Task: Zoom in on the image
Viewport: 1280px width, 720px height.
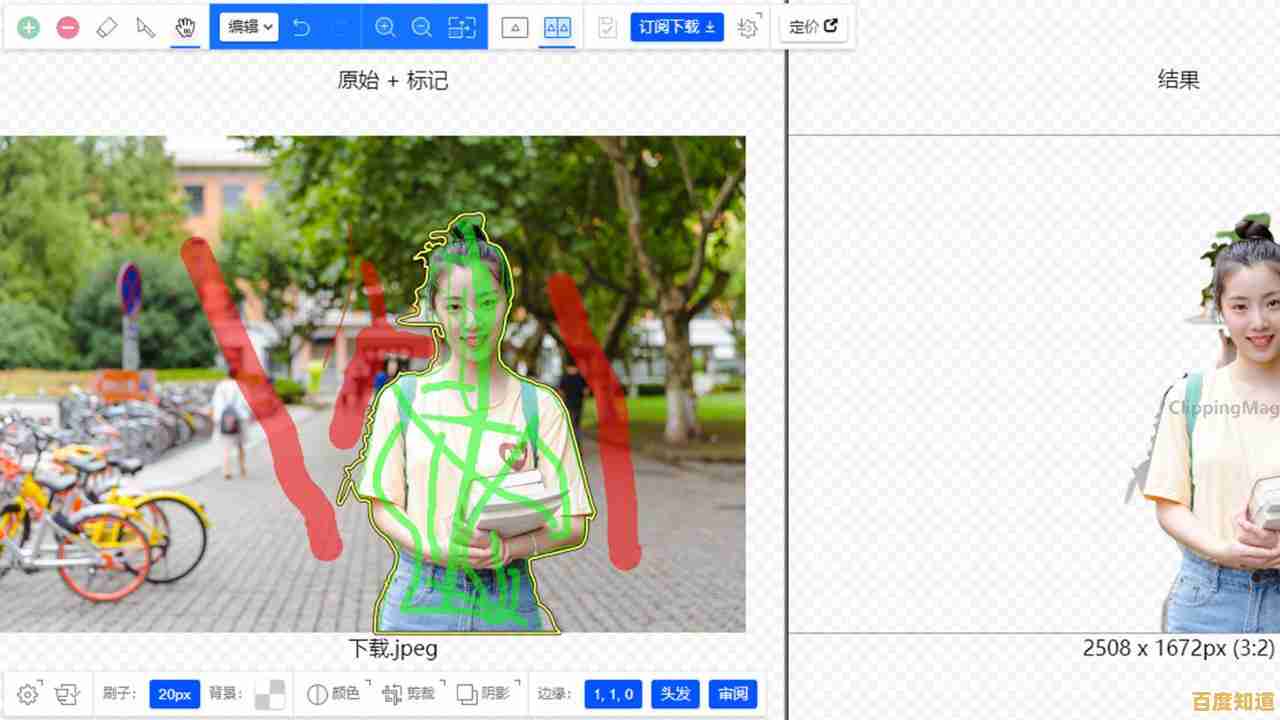Action: [385, 28]
